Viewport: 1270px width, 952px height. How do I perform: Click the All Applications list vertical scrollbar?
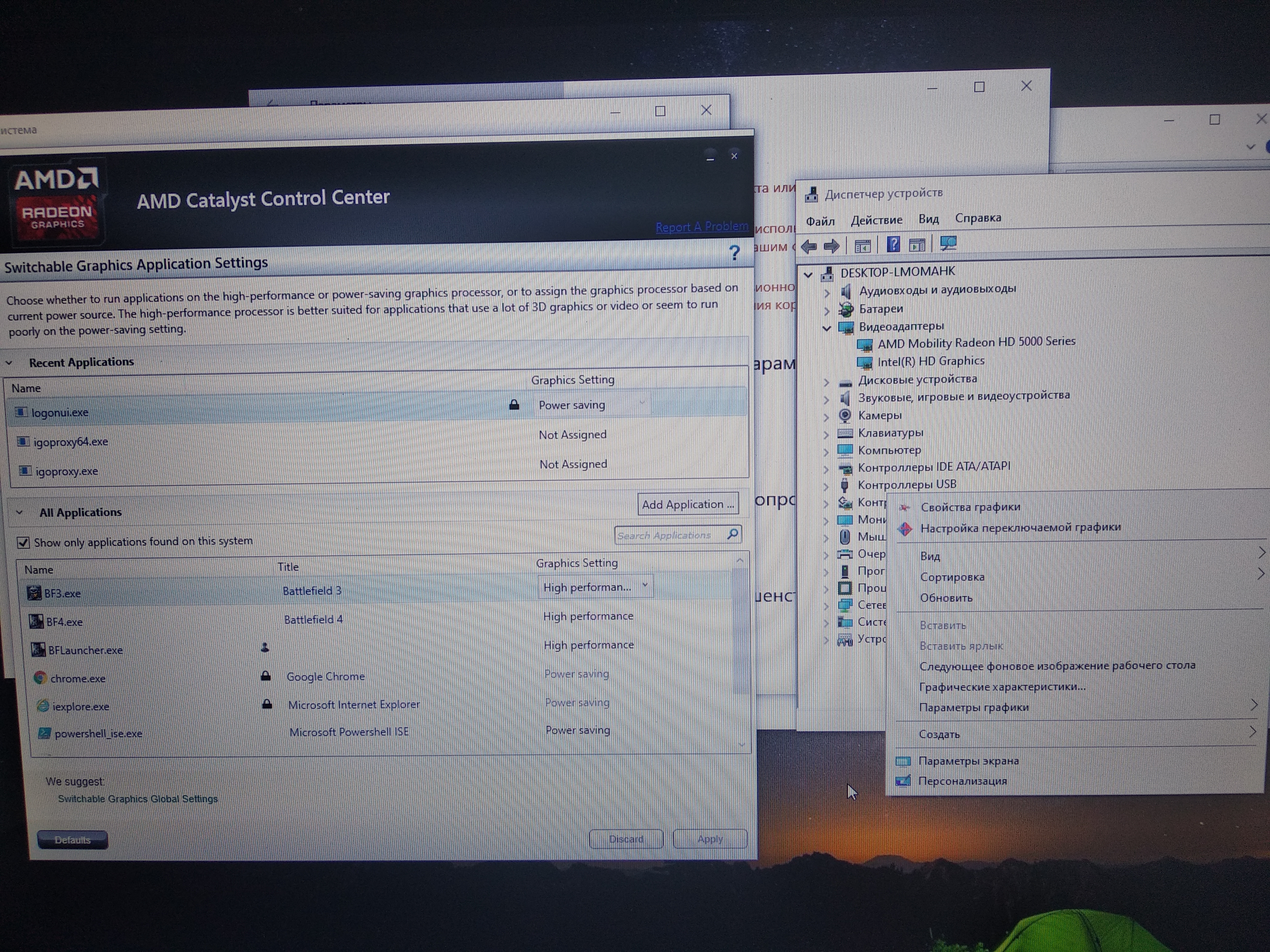[x=741, y=631]
